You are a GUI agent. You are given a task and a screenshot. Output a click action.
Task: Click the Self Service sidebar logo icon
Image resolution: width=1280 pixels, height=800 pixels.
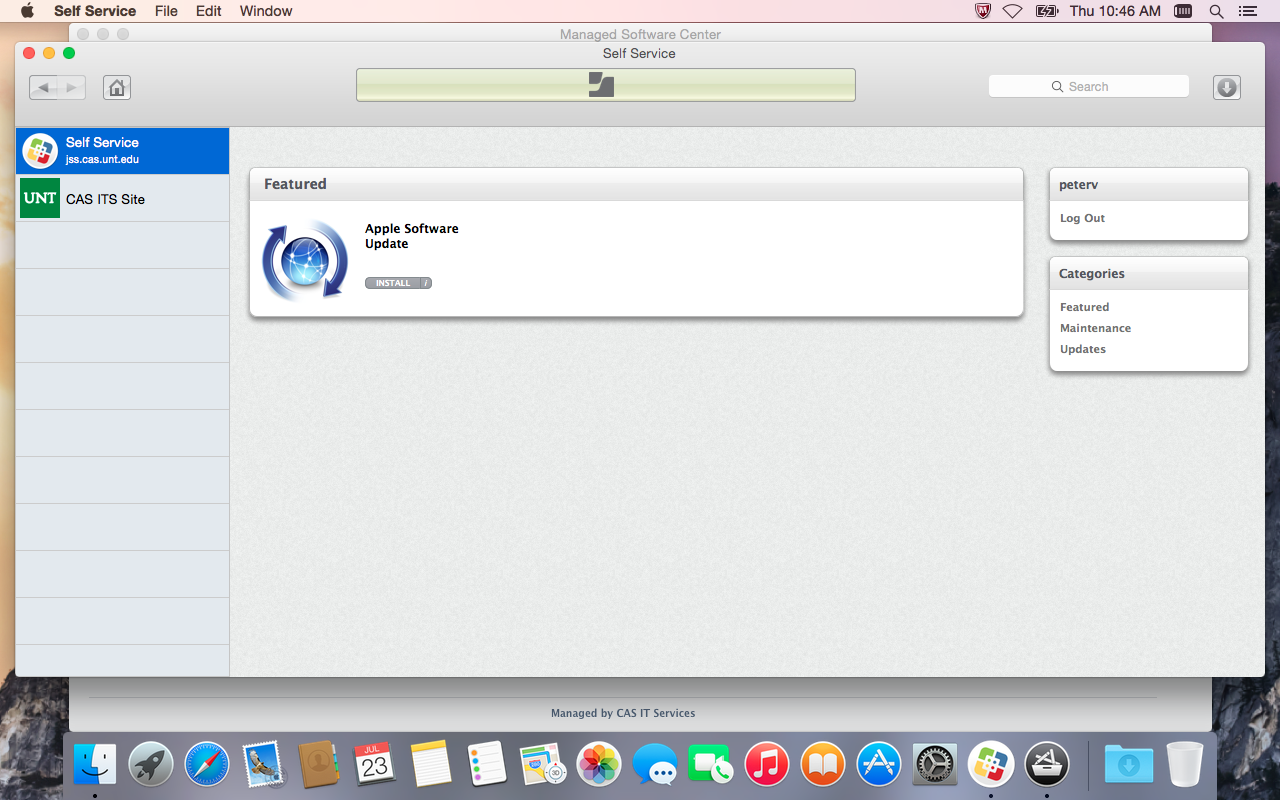click(40, 151)
